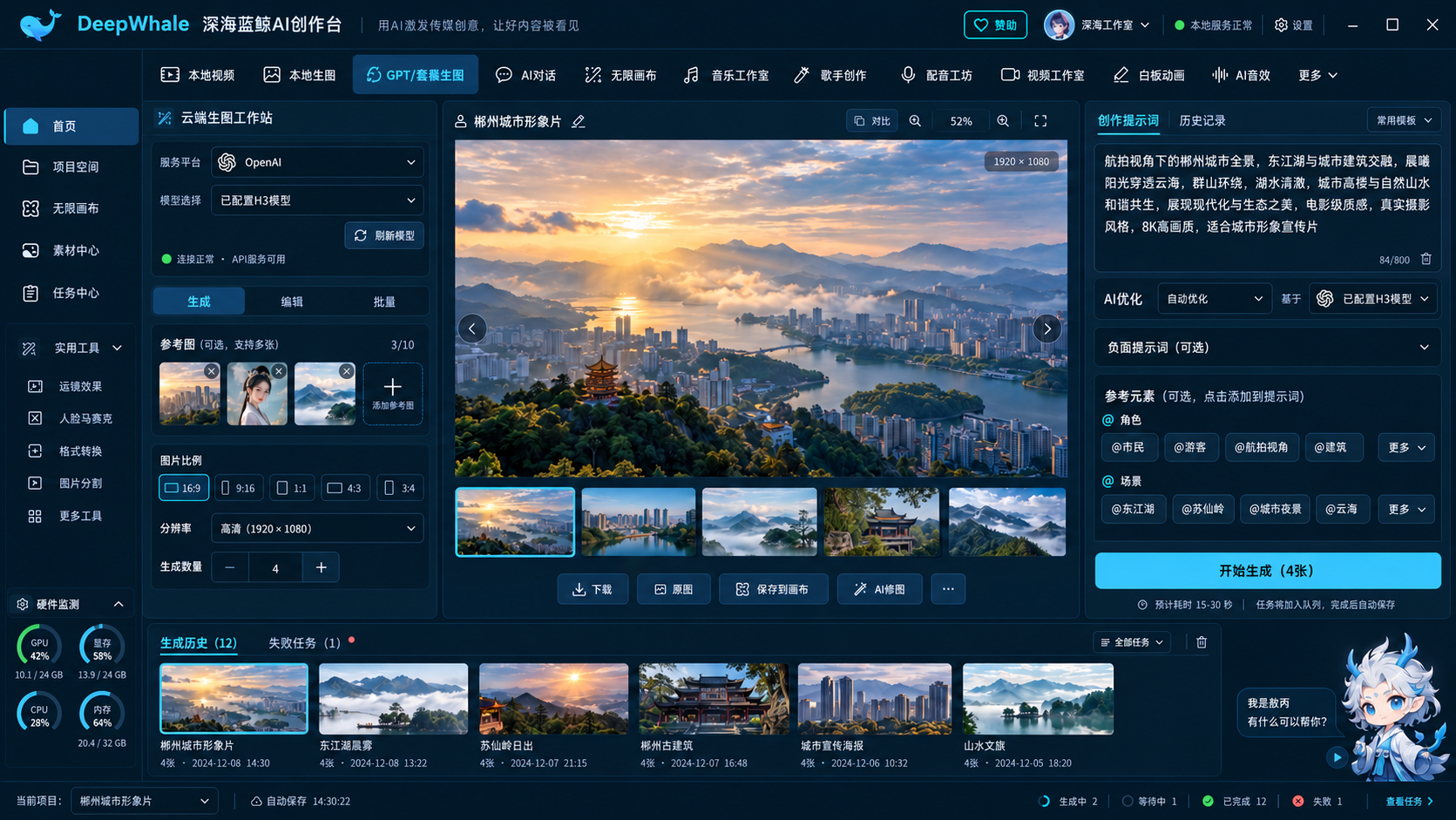Select the 3:4 aspect ratio
1456x820 pixels.
point(400,488)
